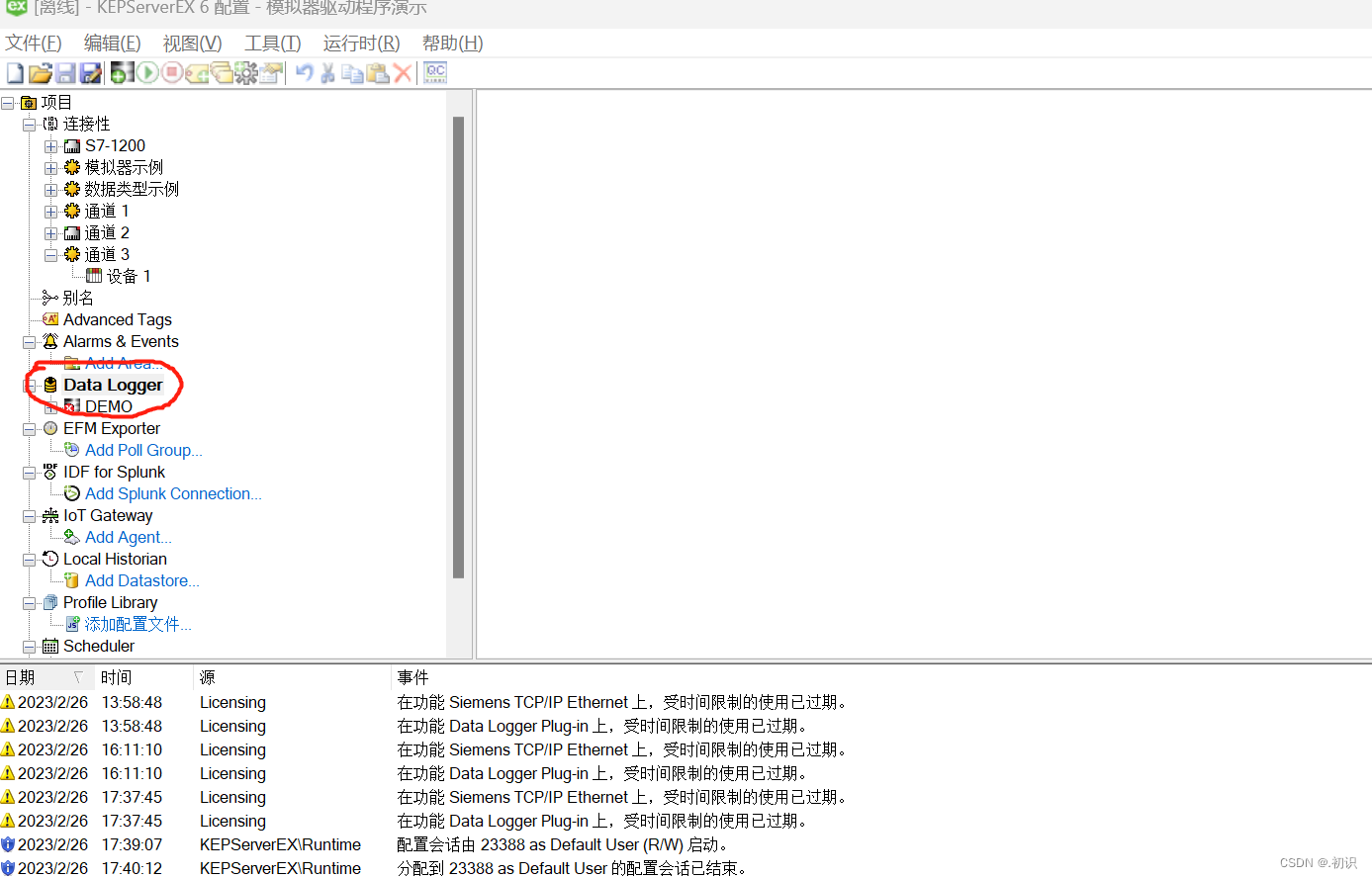Click the Add Splunk Connection... link
The height and width of the screenshot is (878, 1372).
tap(173, 493)
